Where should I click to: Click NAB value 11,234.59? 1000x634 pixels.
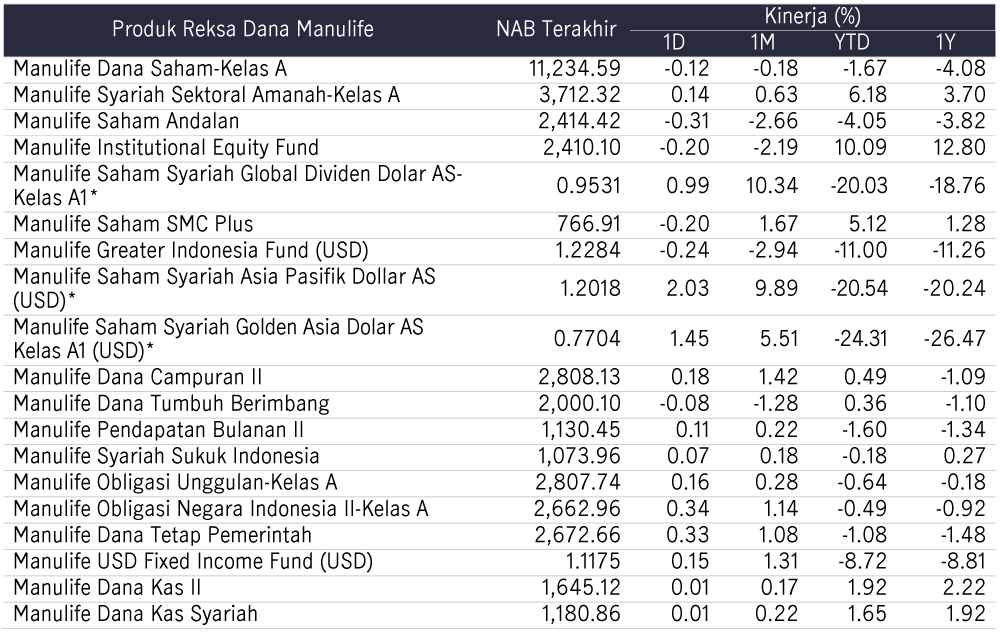pos(575,69)
